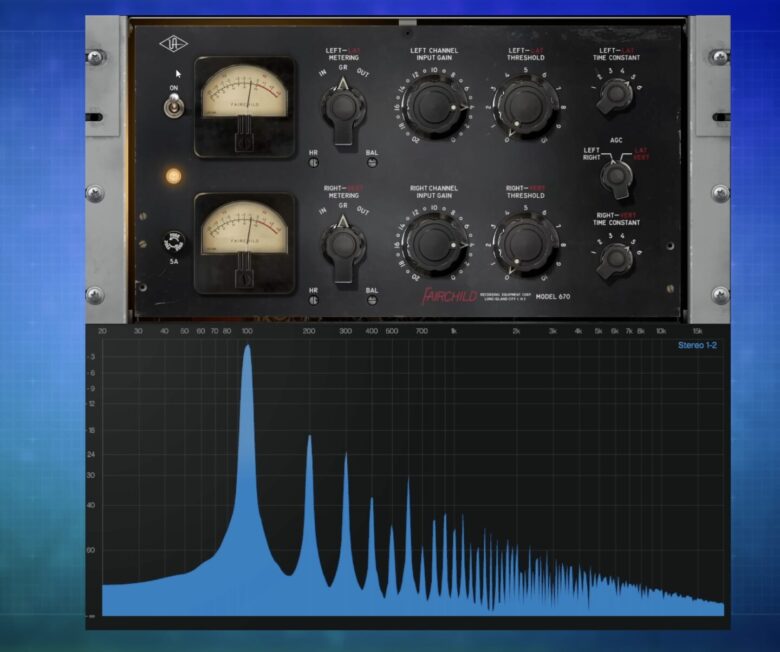Click the Stereo 1-2 analyzer label
The image size is (780, 652).
[699, 347]
